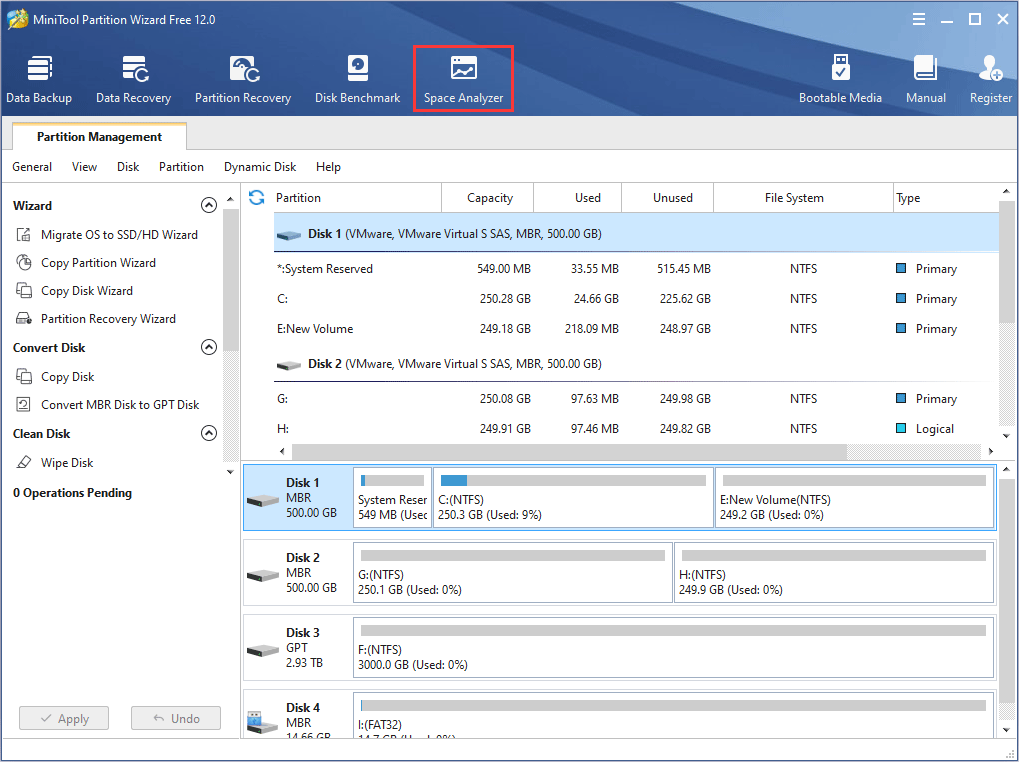Click the Partition Recovery Wizard icon
The image size is (1019, 762).
point(23,318)
